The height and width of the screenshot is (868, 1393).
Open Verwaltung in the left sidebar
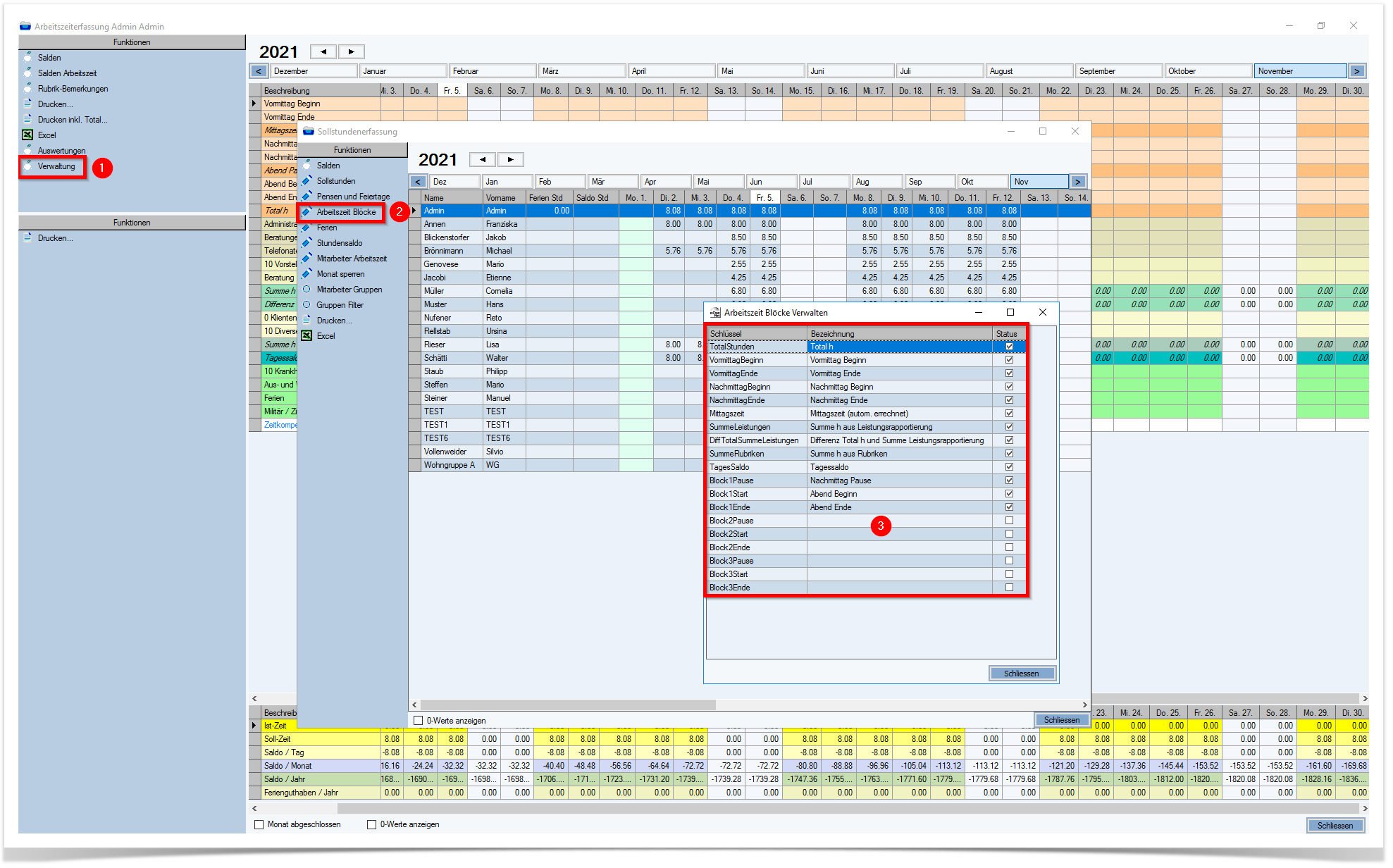[x=56, y=166]
